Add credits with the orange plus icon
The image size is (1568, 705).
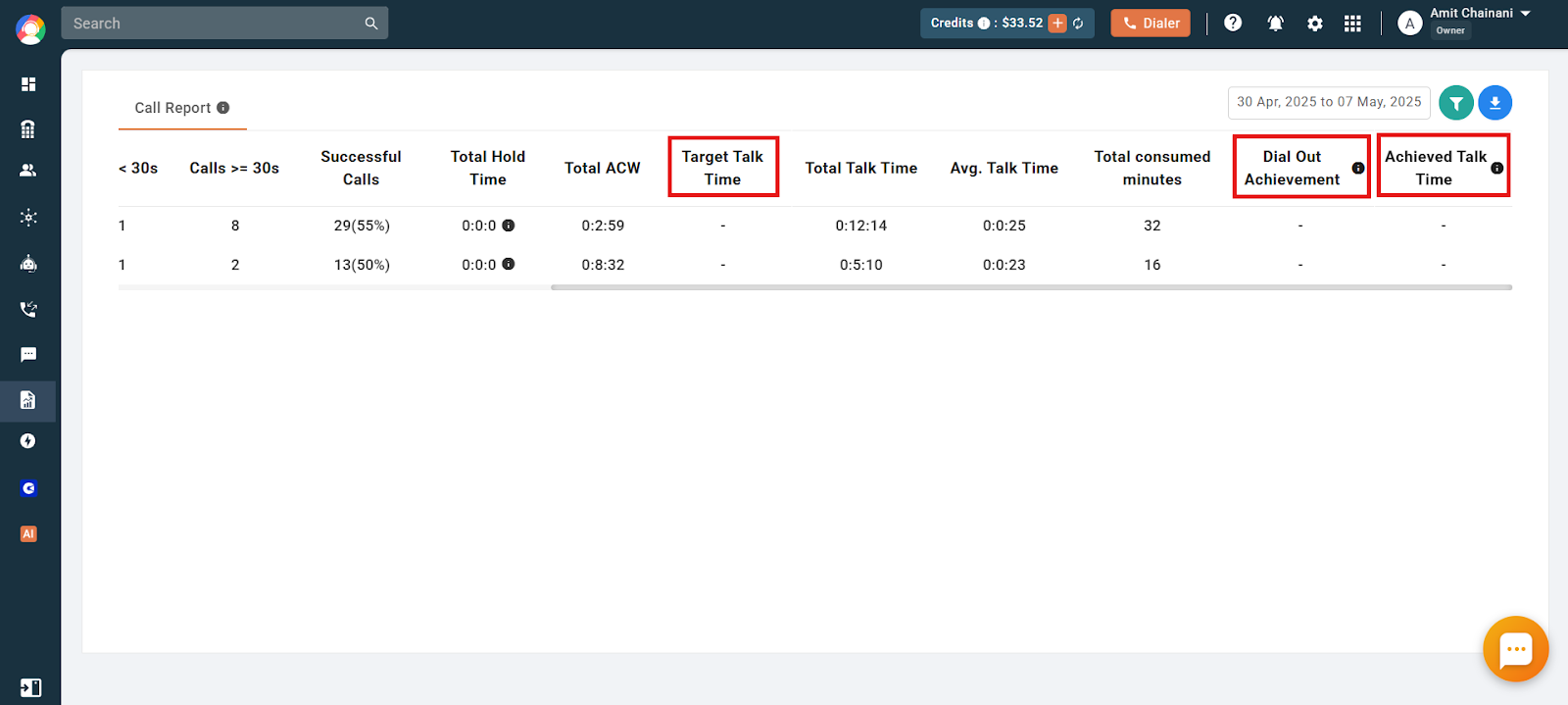click(1057, 24)
